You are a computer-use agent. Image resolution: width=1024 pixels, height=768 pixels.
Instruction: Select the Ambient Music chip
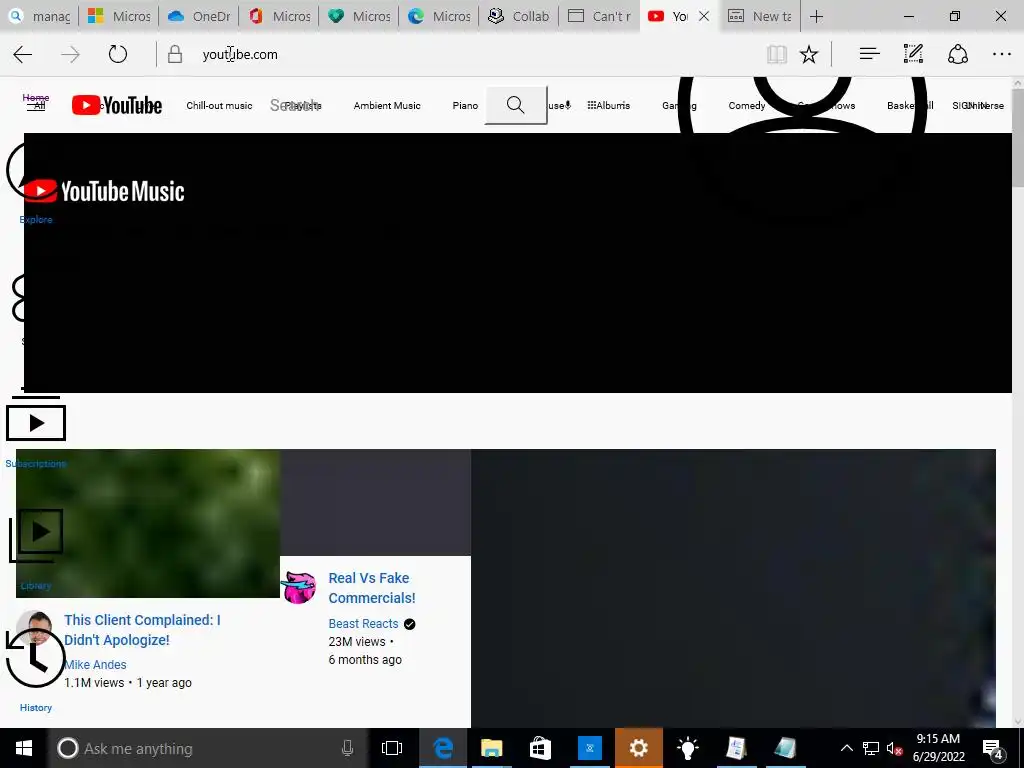(387, 105)
